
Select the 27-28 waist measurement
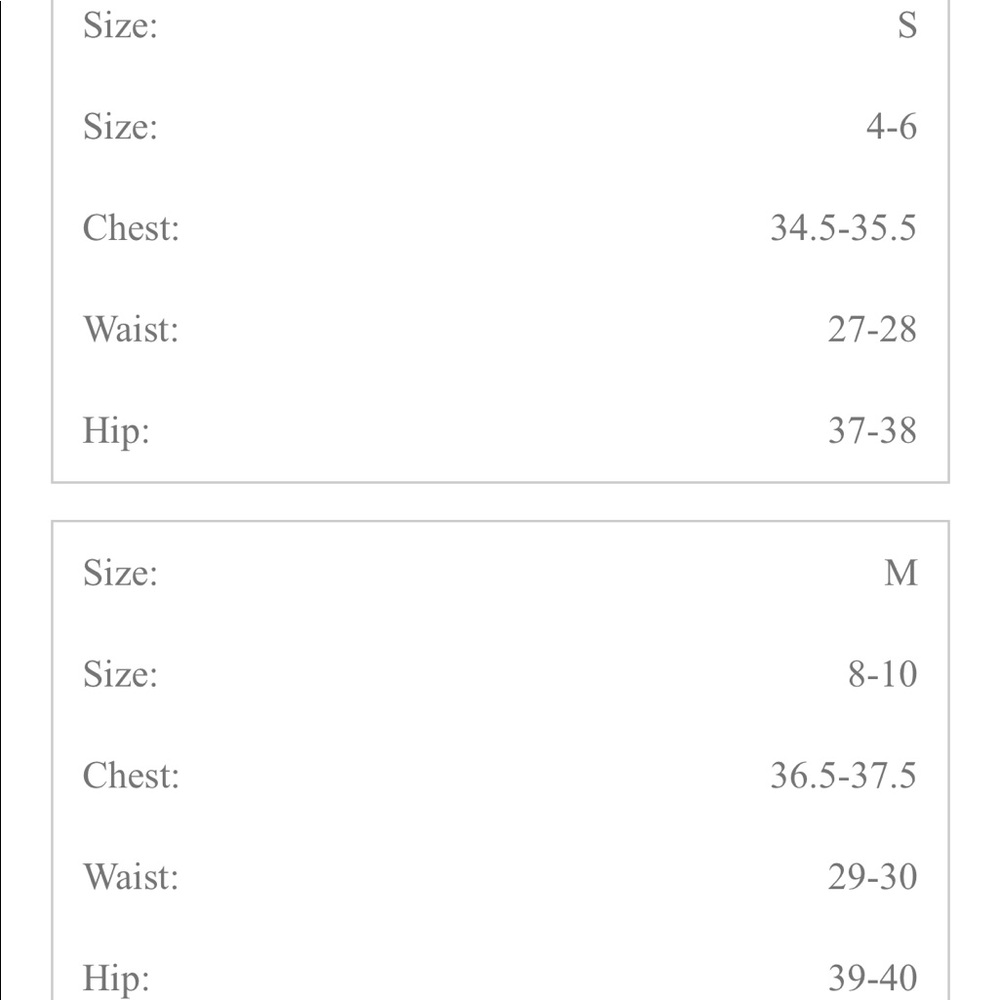(x=872, y=329)
